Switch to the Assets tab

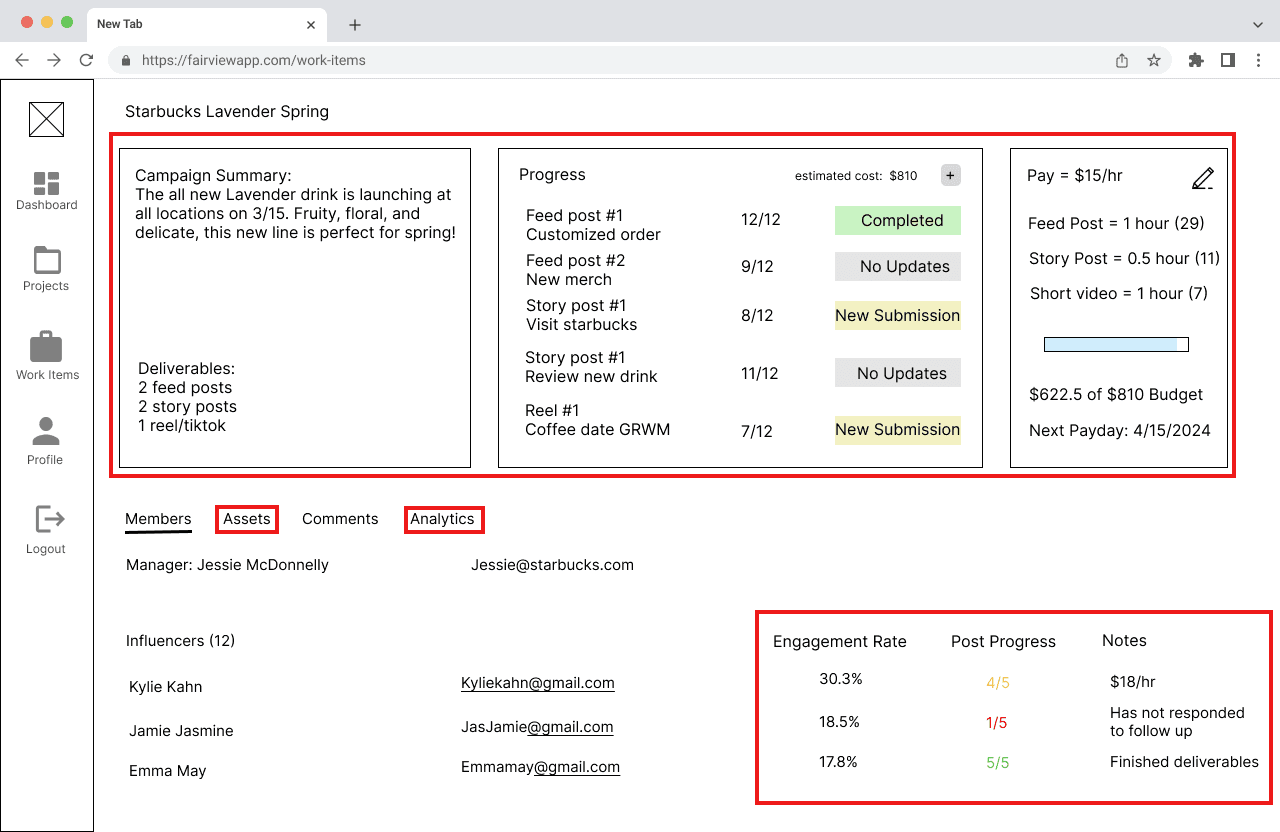pos(247,519)
